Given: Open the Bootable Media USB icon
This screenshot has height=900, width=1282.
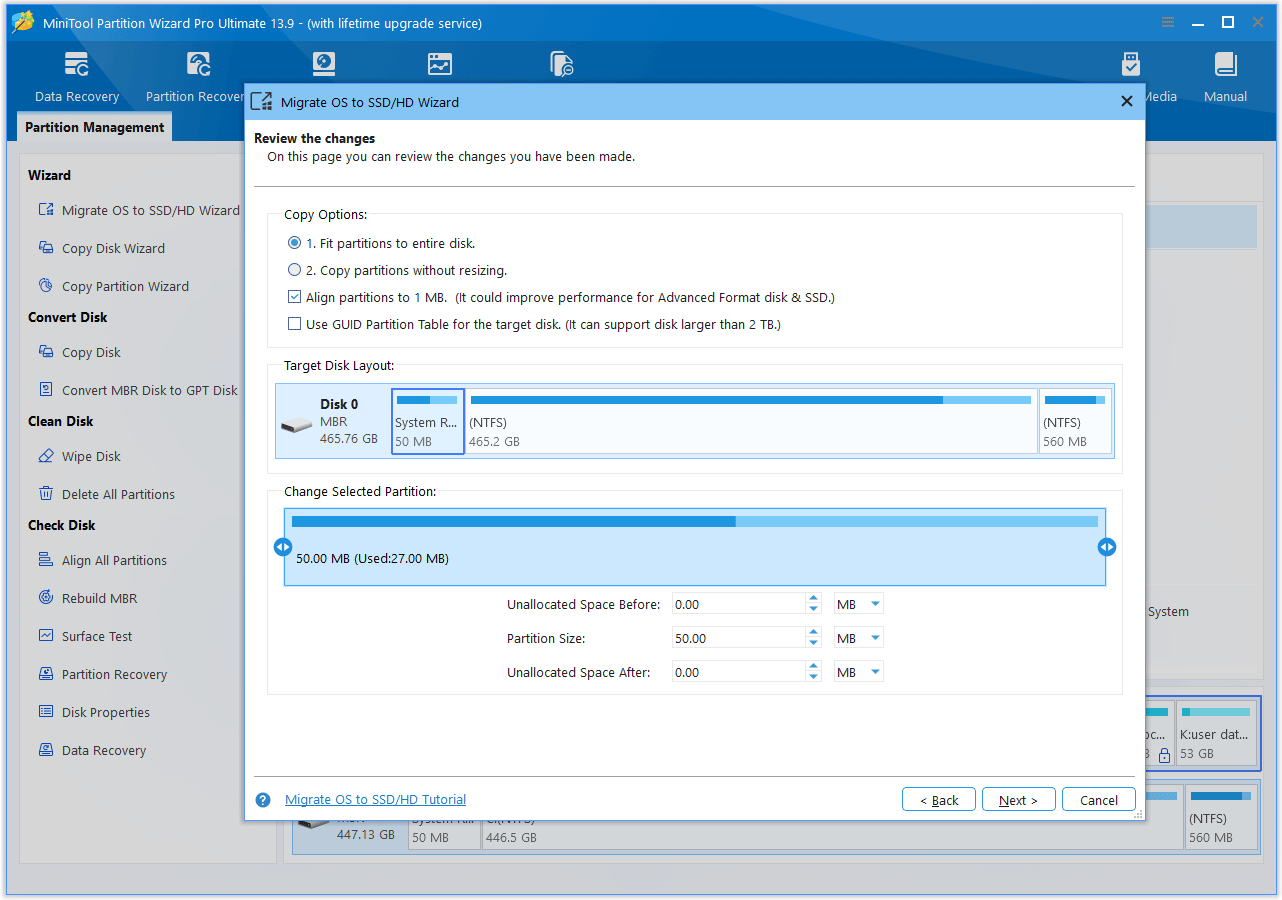Looking at the screenshot, I should (x=1131, y=64).
